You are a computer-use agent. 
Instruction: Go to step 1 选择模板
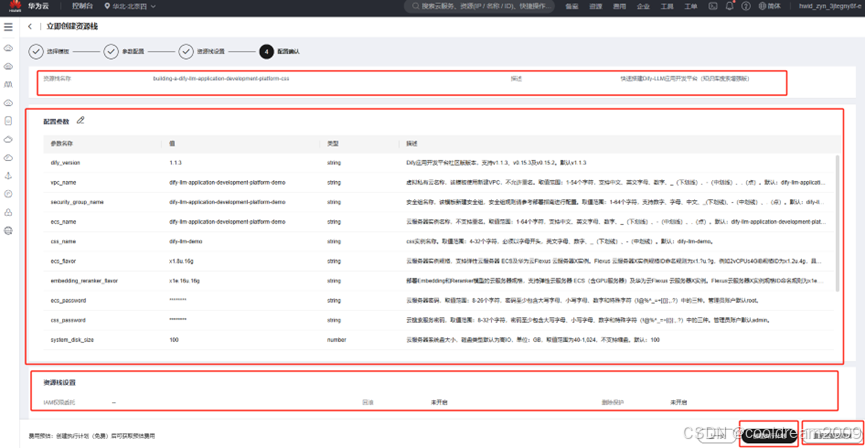tap(50, 51)
